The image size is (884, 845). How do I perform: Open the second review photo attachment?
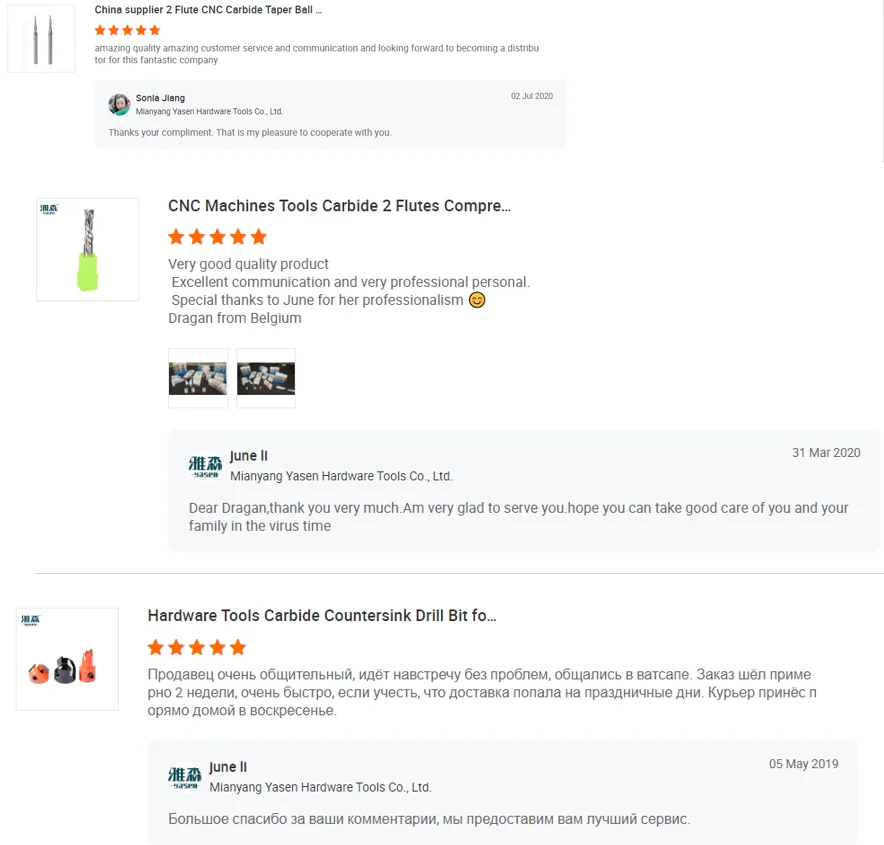pos(266,378)
